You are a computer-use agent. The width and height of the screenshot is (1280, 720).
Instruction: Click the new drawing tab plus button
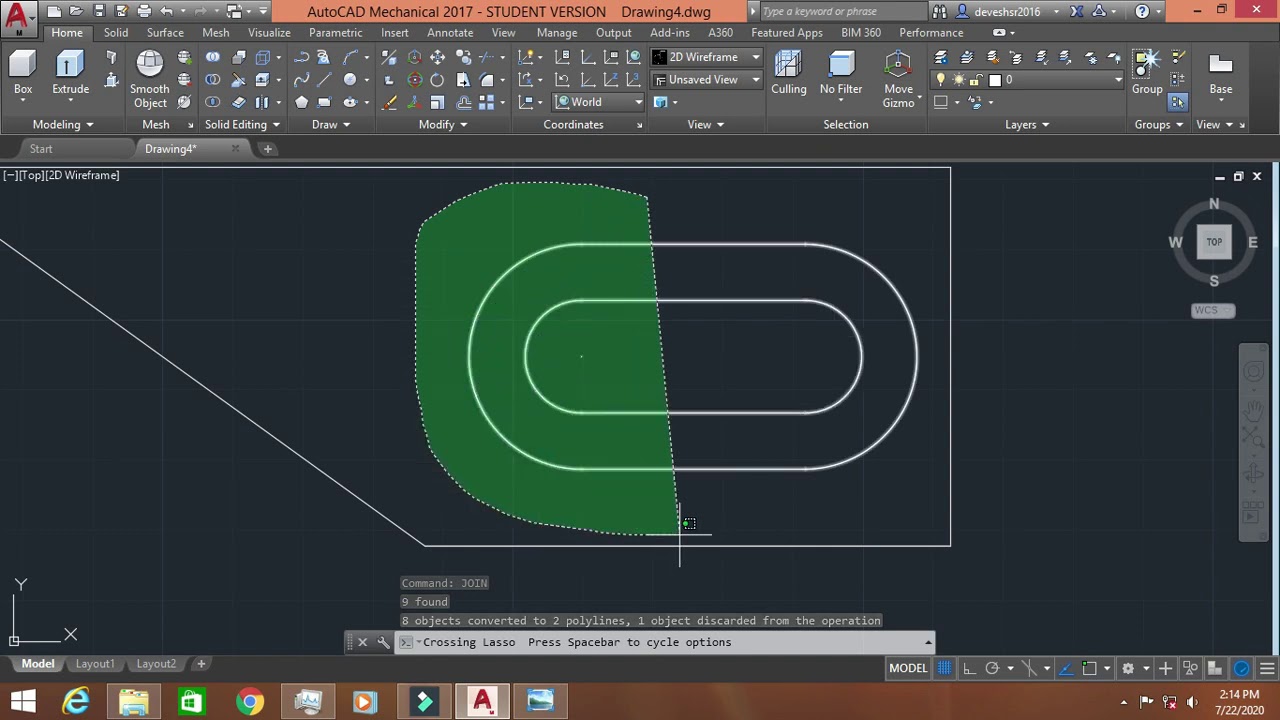[x=267, y=149]
